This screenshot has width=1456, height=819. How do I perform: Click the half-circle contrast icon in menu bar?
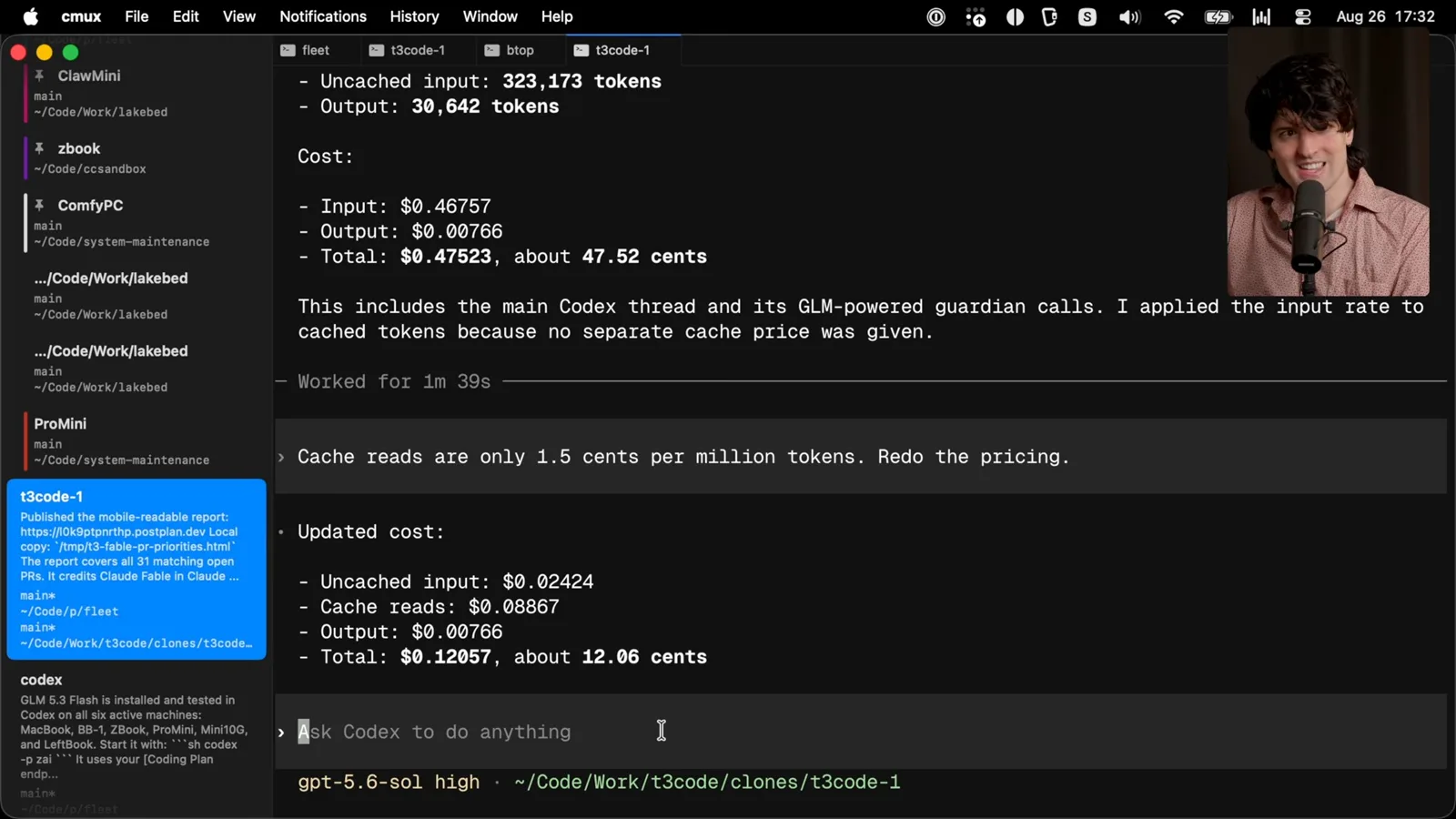1015,16
